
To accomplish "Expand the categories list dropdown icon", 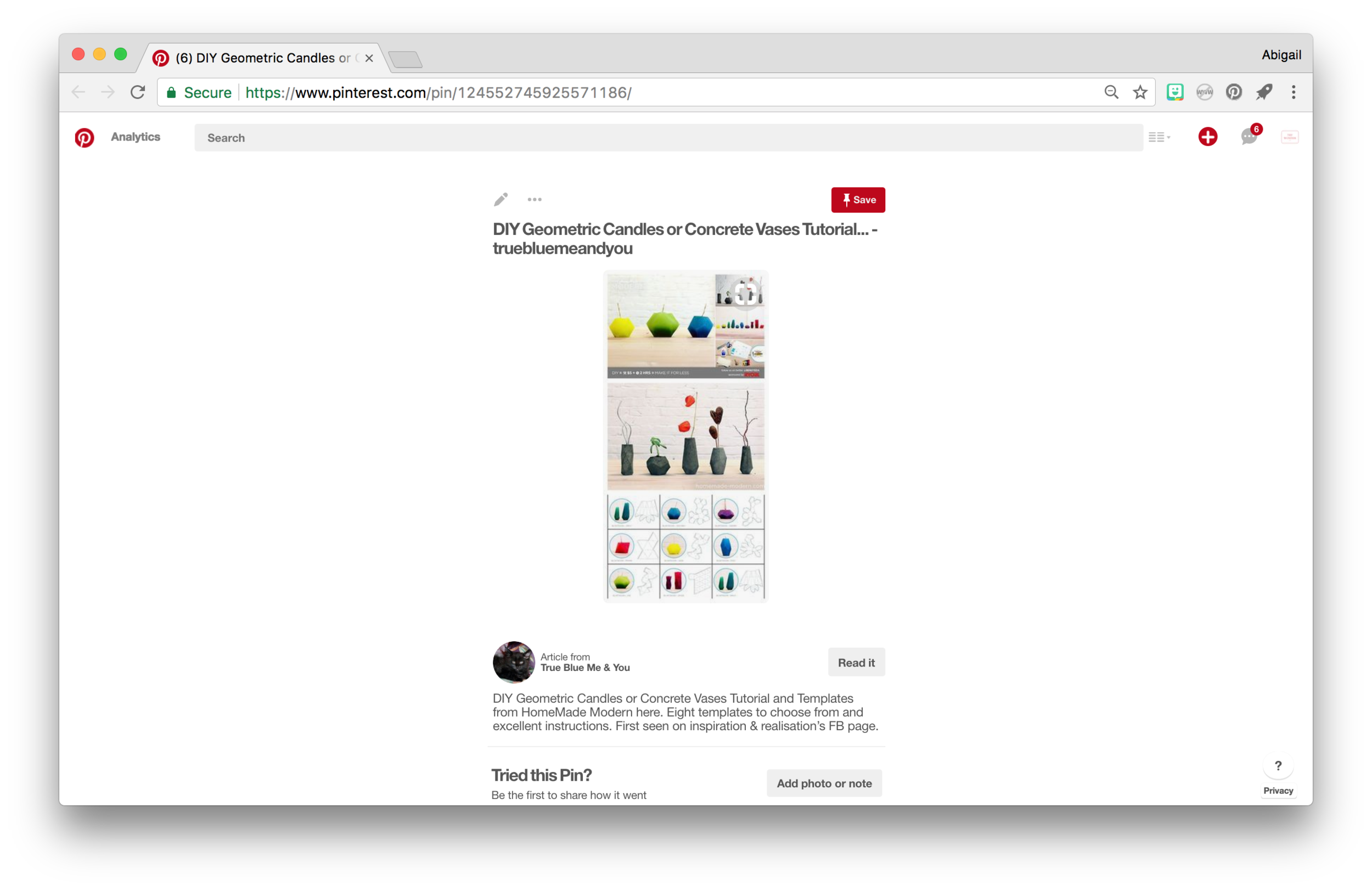I will [1159, 137].
